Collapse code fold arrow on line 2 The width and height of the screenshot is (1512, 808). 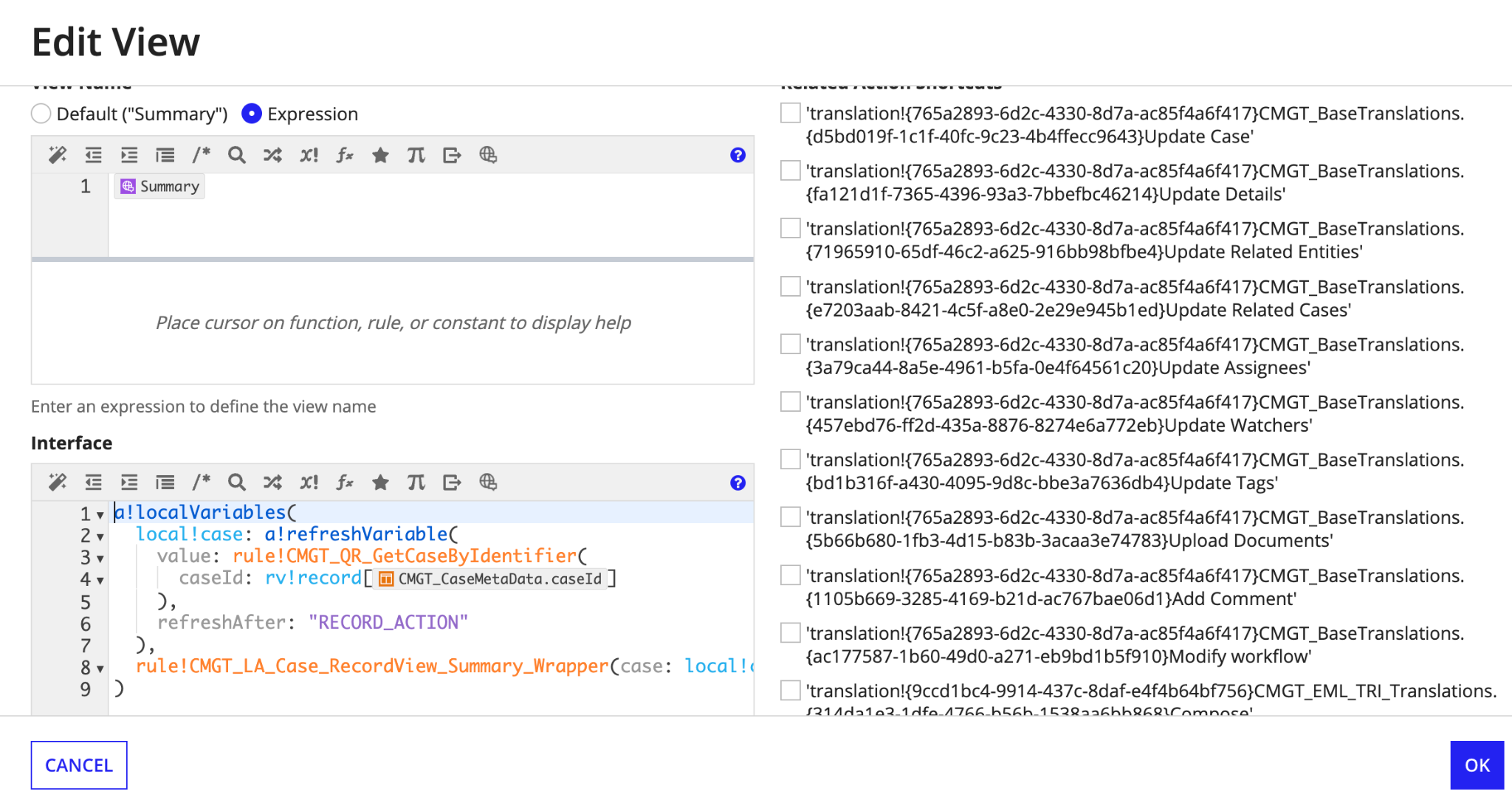pyautogui.click(x=100, y=537)
